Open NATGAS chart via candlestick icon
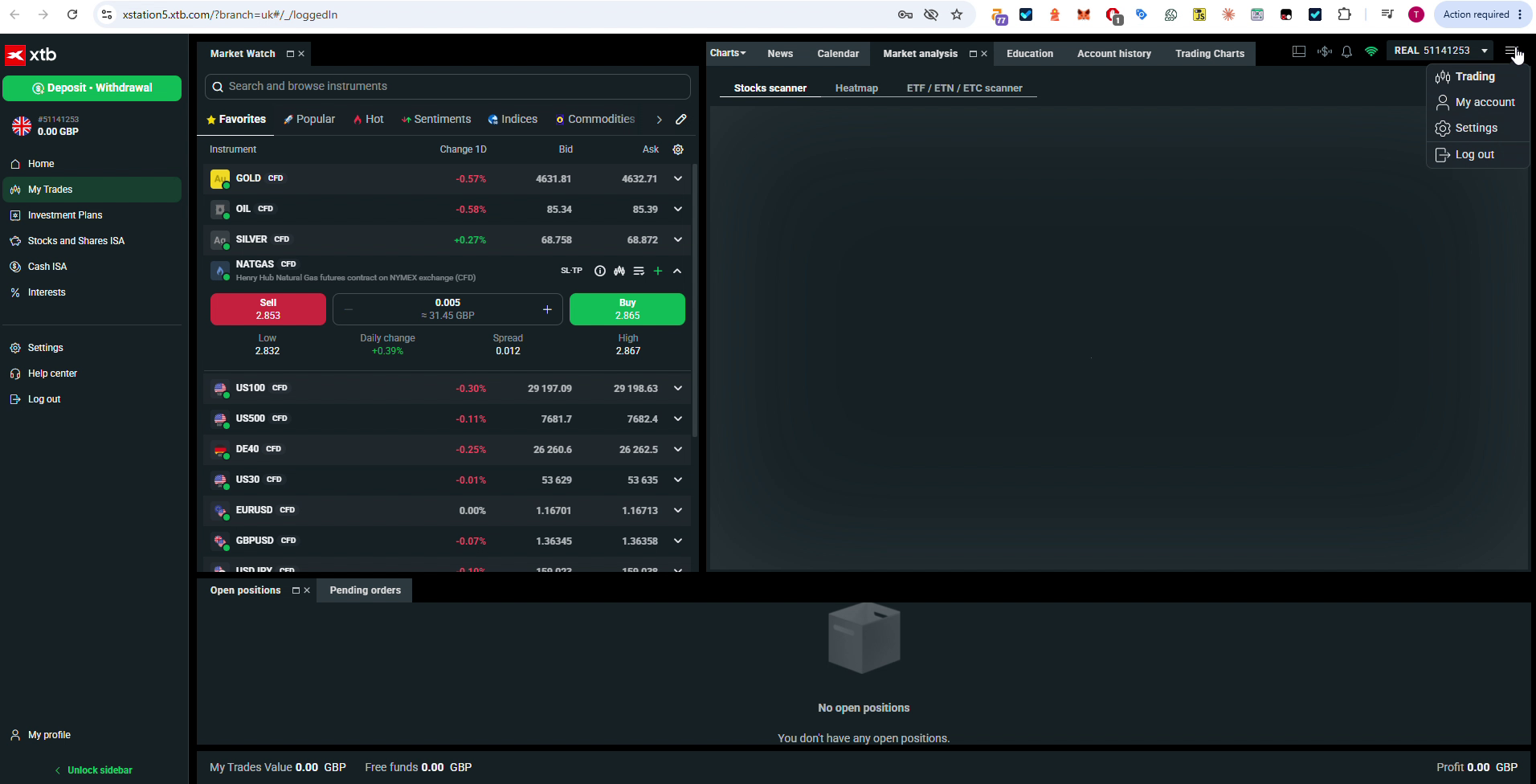The width and height of the screenshot is (1536, 784). pyautogui.click(x=619, y=271)
